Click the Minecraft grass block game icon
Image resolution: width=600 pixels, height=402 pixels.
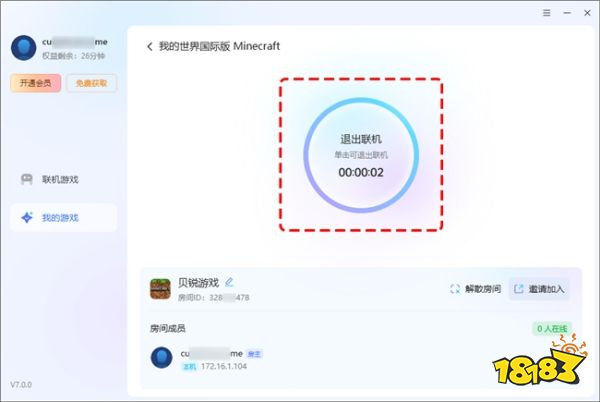[x=160, y=289]
